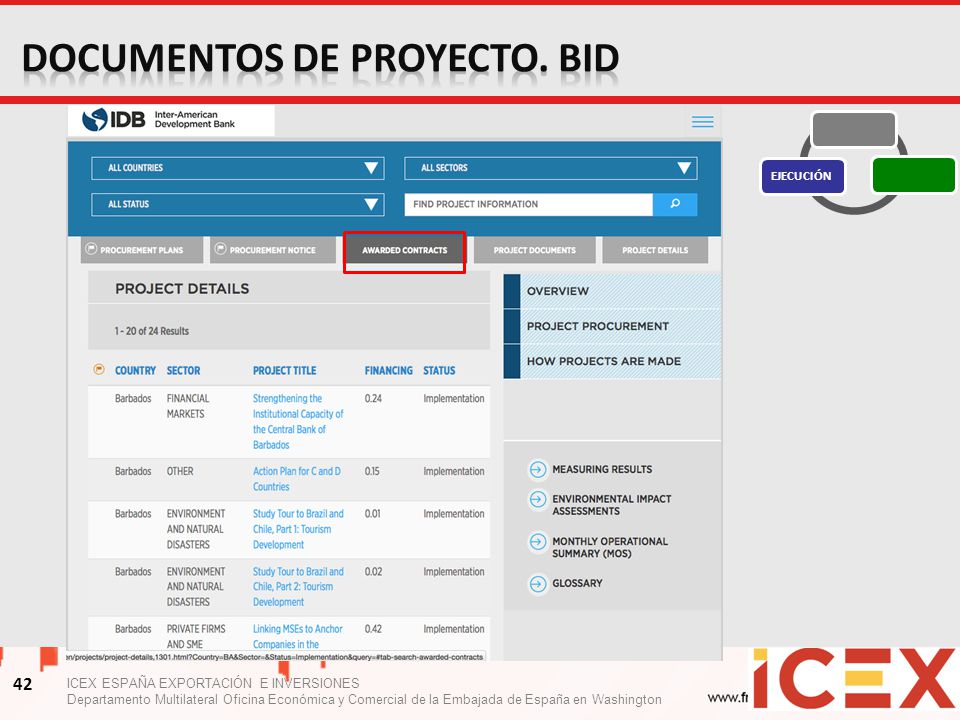Click the green box in the diagram
The image size is (960, 720).
(913, 175)
